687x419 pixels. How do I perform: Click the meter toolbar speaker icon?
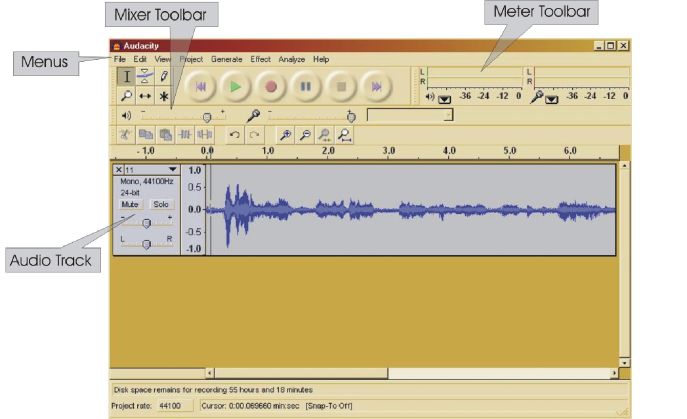(430, 96)
